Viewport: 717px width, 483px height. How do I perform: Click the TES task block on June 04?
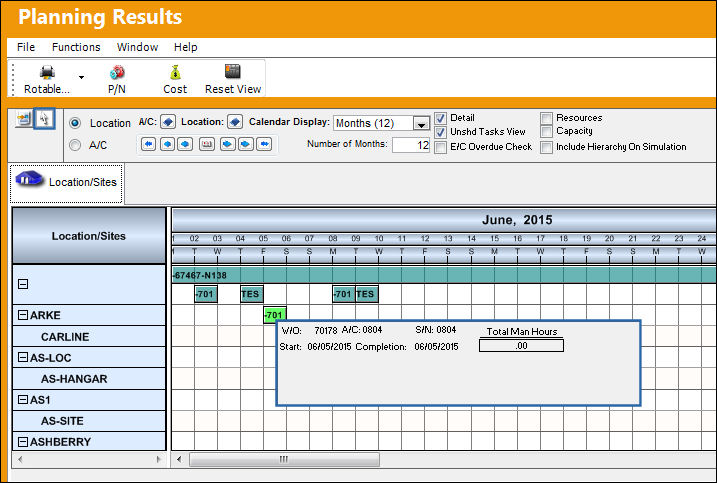[252, 294]
